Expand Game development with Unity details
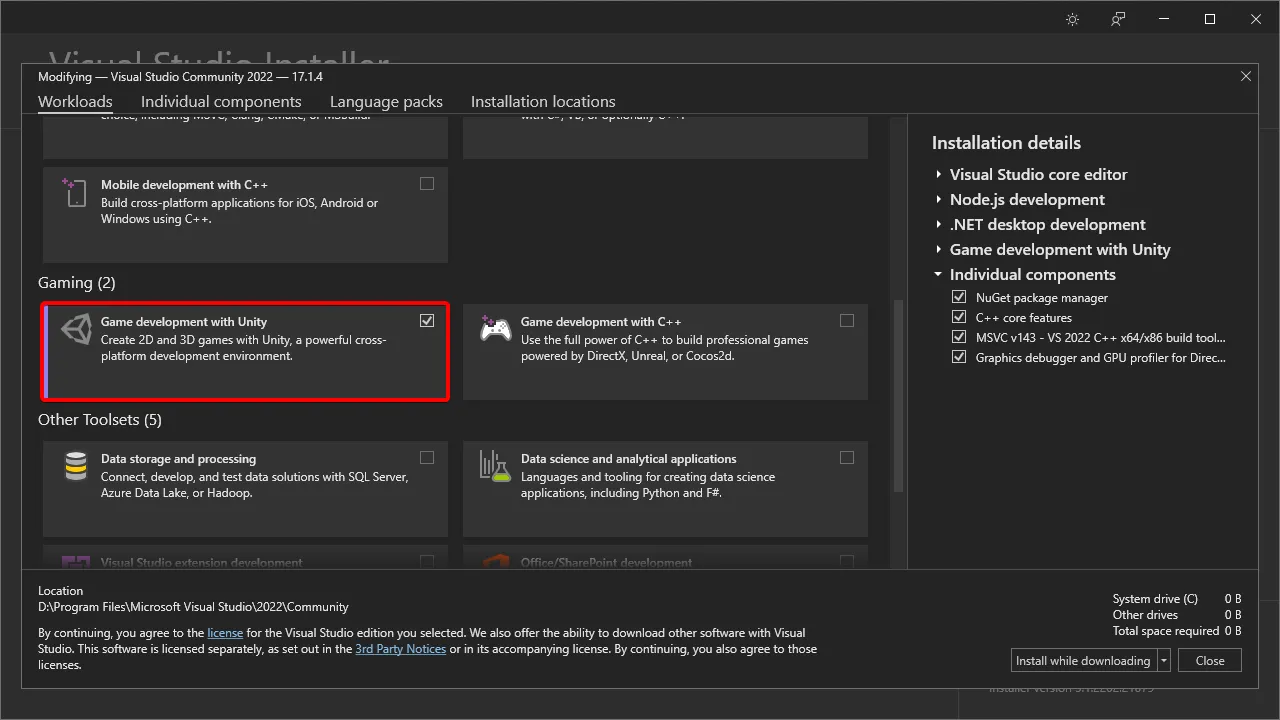1280x720 pixels. [938, 249]
